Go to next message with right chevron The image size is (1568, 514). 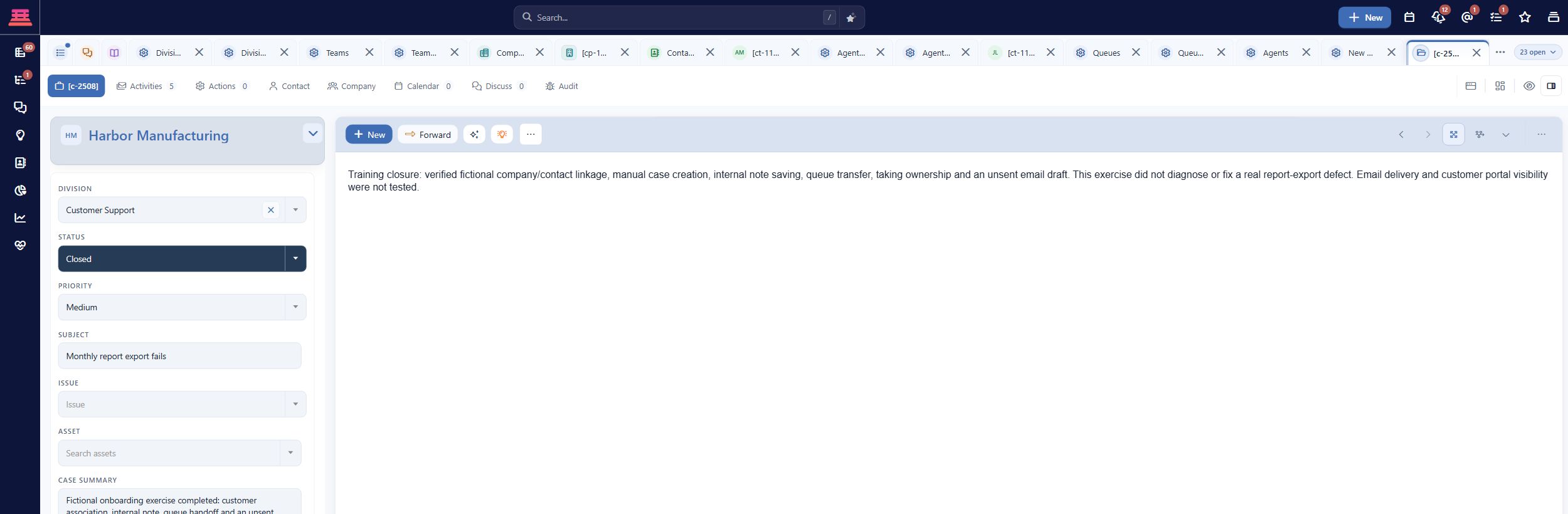[x=1428, y=134]
